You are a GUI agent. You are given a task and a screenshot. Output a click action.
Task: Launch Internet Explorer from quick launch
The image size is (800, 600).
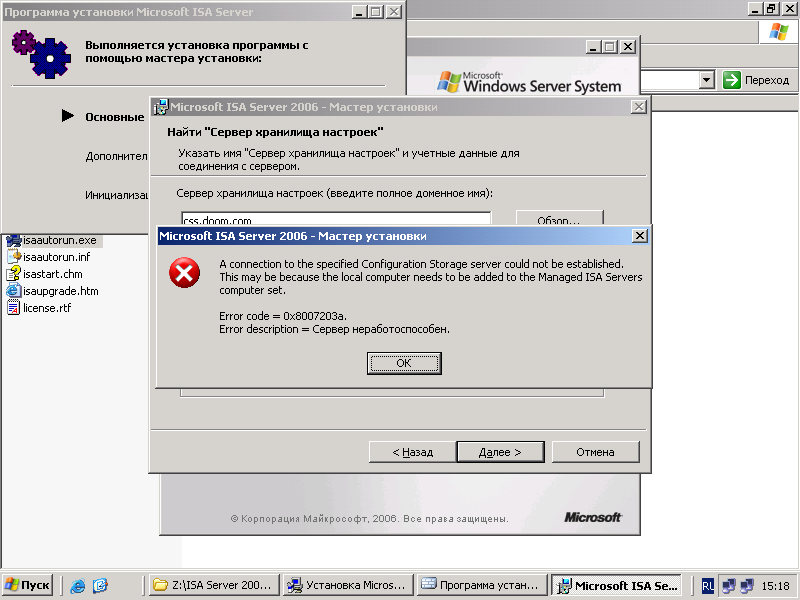(x=78, y=585)
